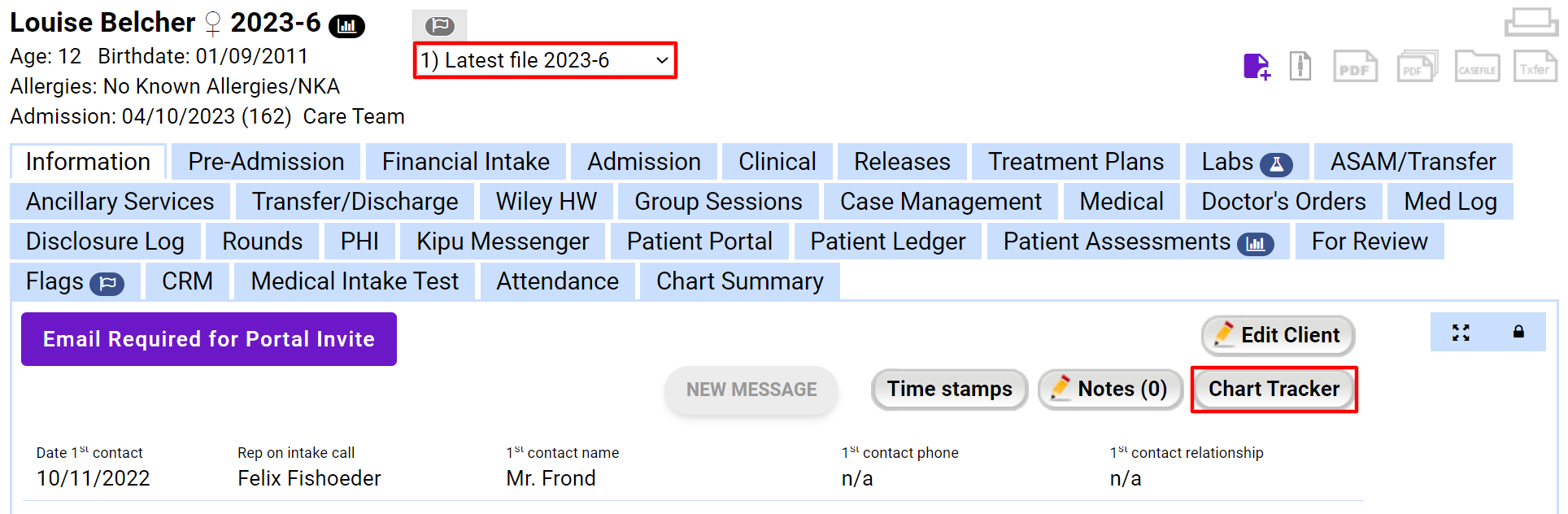Go to the Flags tab
Screen dimensions: 1568x514
pyautogui.click(x=74, y=281)
